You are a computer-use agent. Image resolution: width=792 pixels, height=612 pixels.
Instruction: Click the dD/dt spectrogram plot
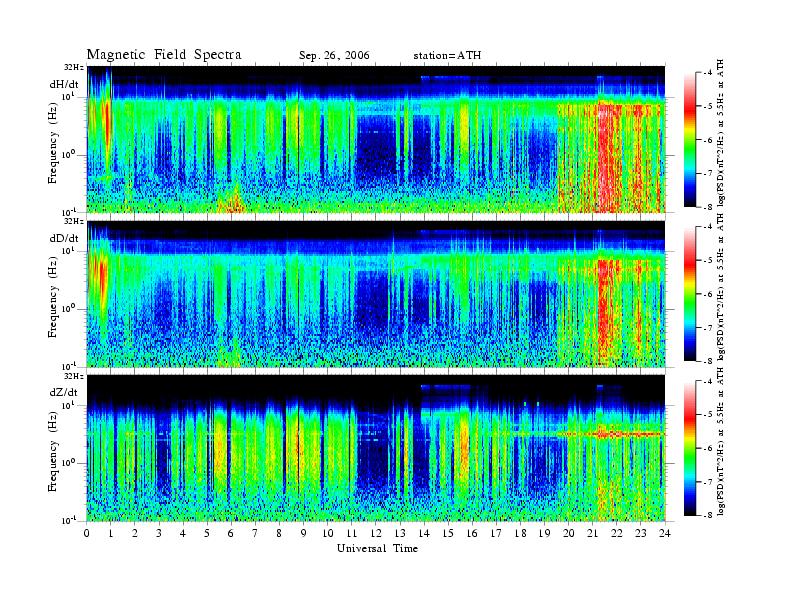[x=376, y=293]
